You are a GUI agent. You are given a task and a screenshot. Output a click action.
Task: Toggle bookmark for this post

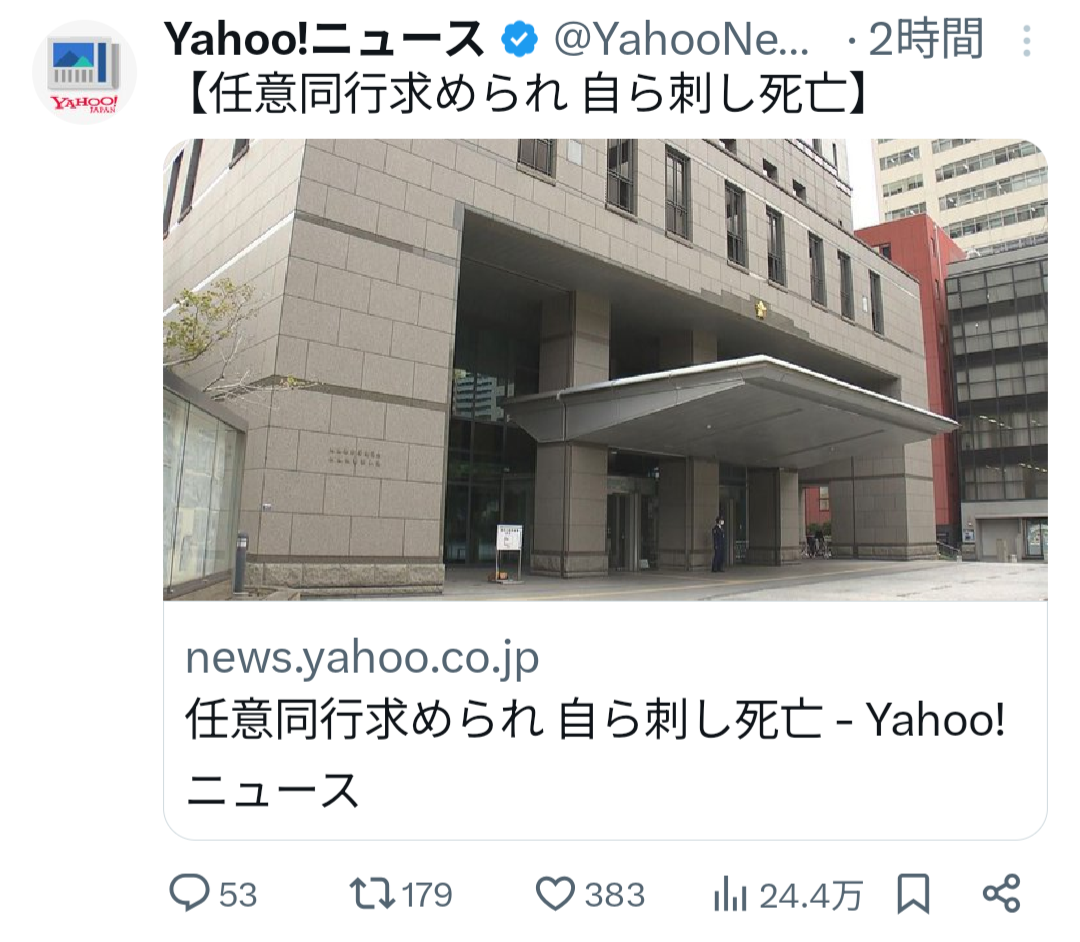coord(913,894)
